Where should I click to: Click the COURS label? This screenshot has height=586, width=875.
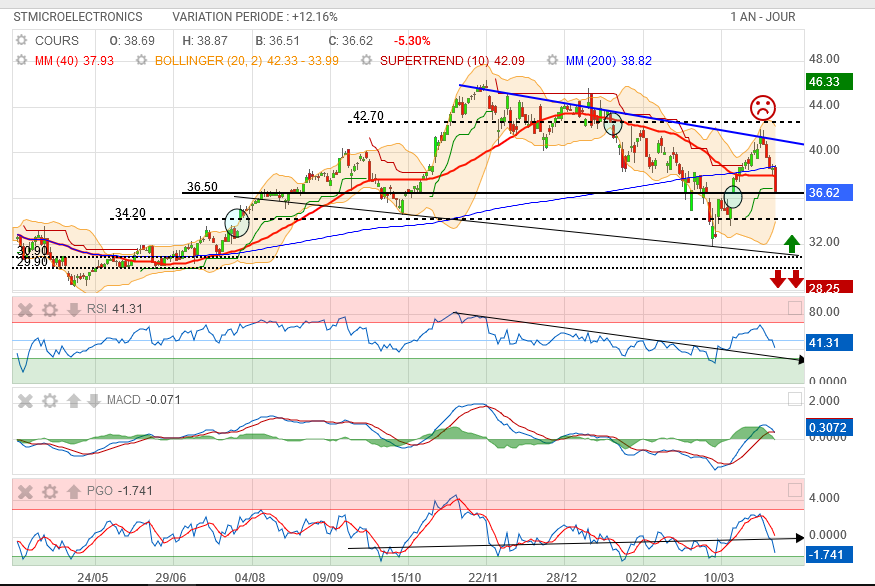57,41
